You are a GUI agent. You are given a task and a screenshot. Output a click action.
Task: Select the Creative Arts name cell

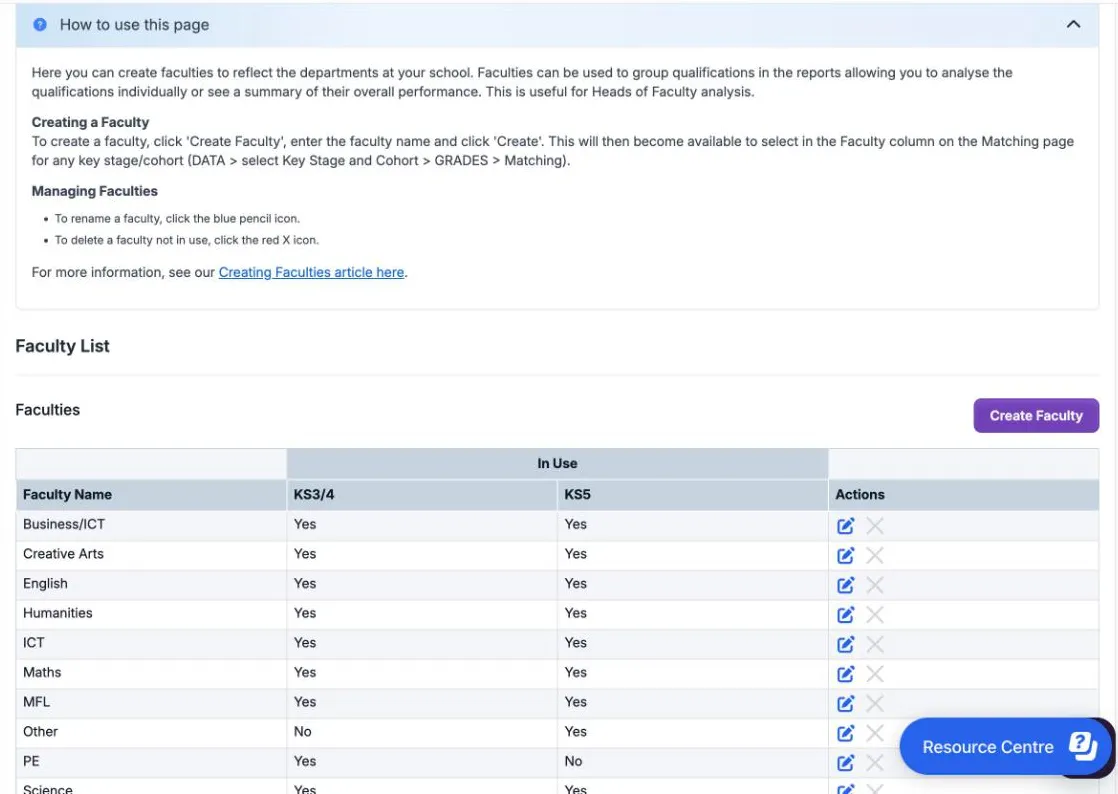151,555
